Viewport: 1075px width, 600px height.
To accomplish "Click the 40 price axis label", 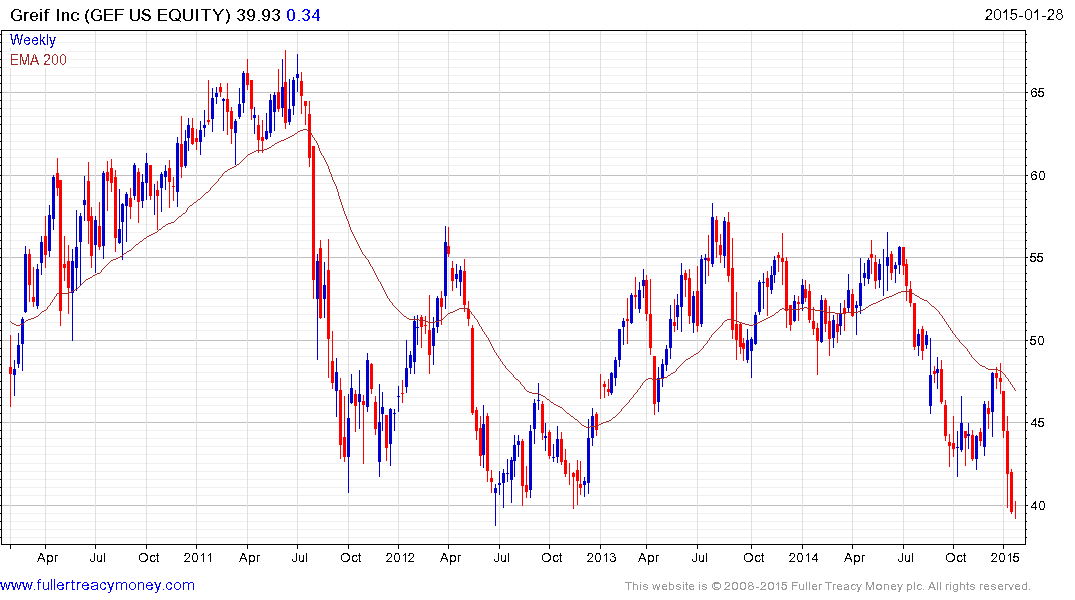I will pyautogui.click(x=1037, y=506).
